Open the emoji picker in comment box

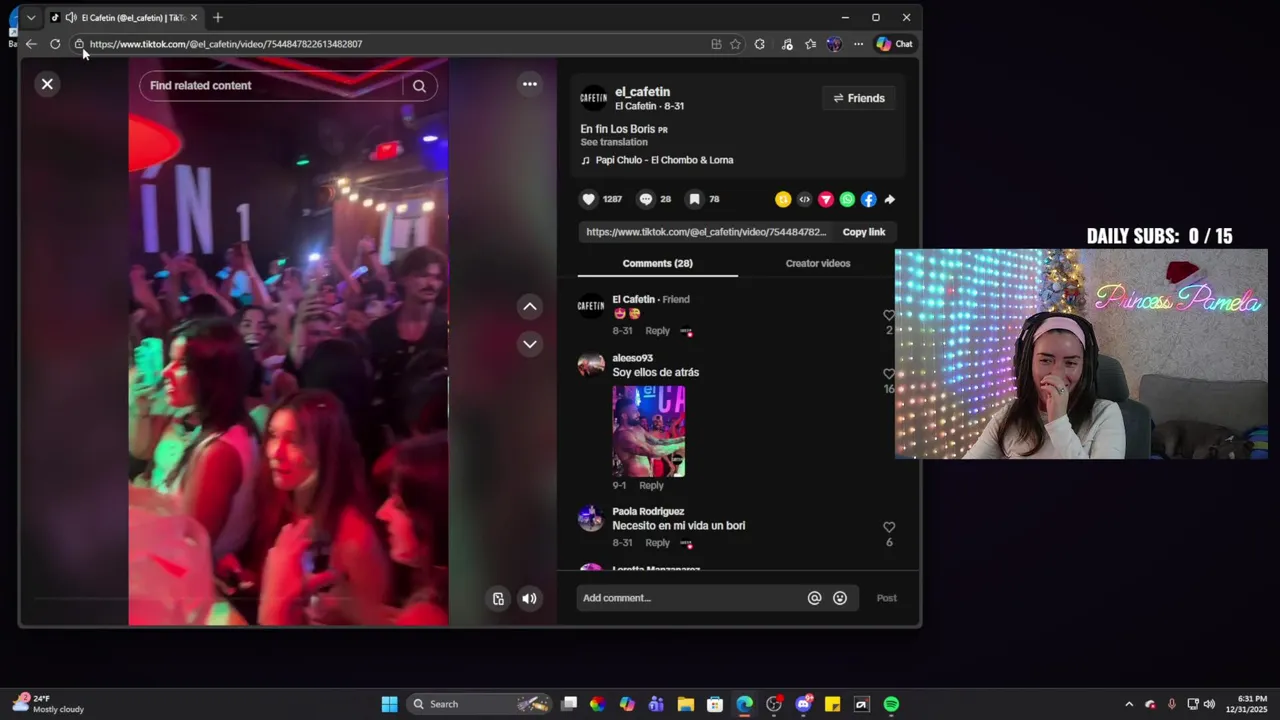coord(840,598)
